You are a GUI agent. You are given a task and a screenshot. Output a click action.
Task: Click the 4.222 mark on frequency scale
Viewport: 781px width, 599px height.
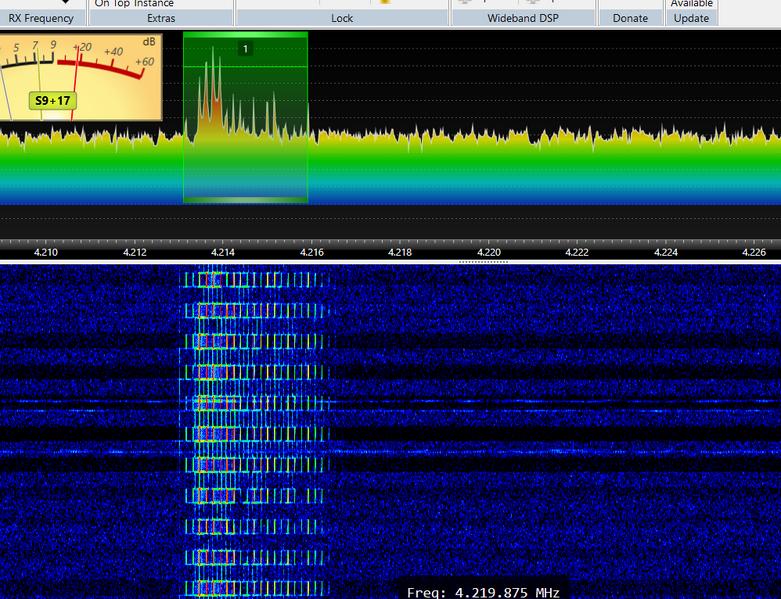577,252
